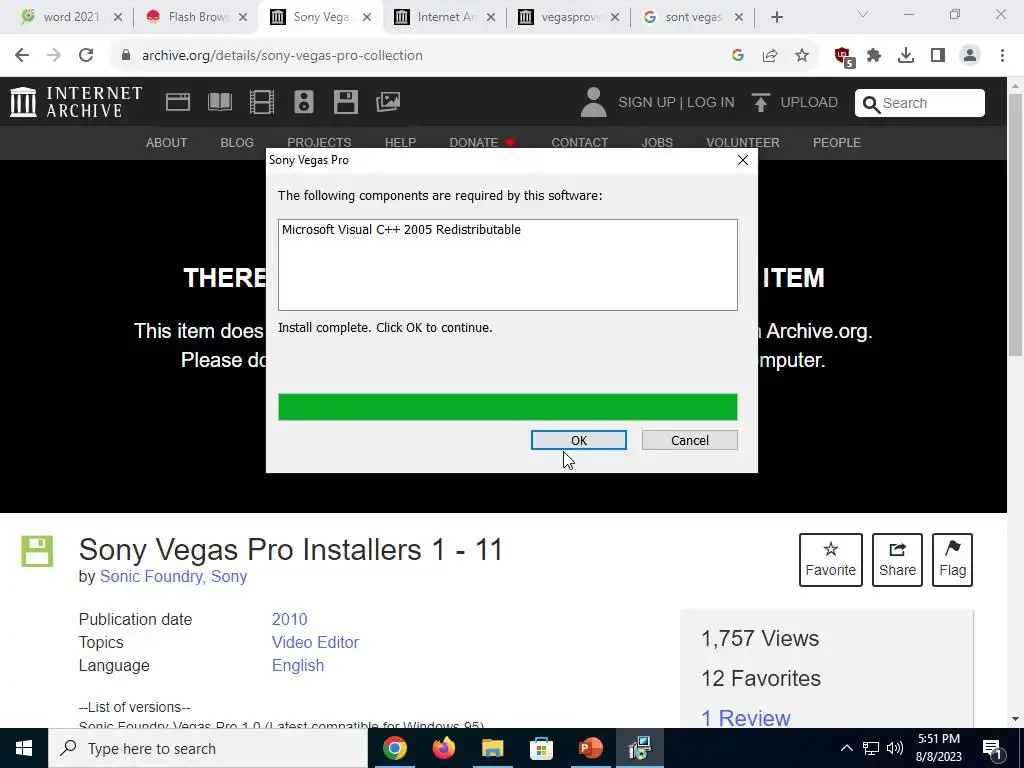
Task: Open the Audio speaker icon
Action: [x=304, y=102]
